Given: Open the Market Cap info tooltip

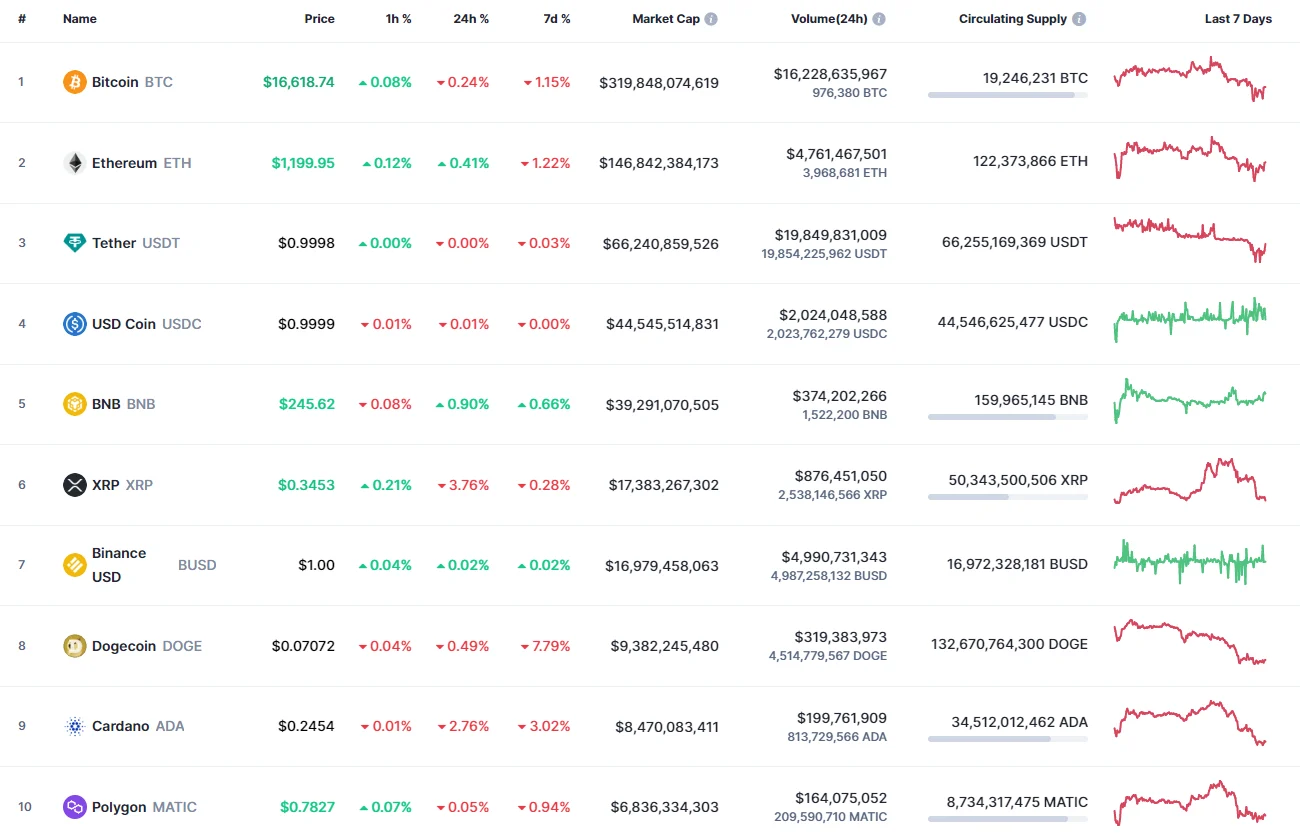Looking at the screenshot, I should pyautogui.click(x=712, y=17).
